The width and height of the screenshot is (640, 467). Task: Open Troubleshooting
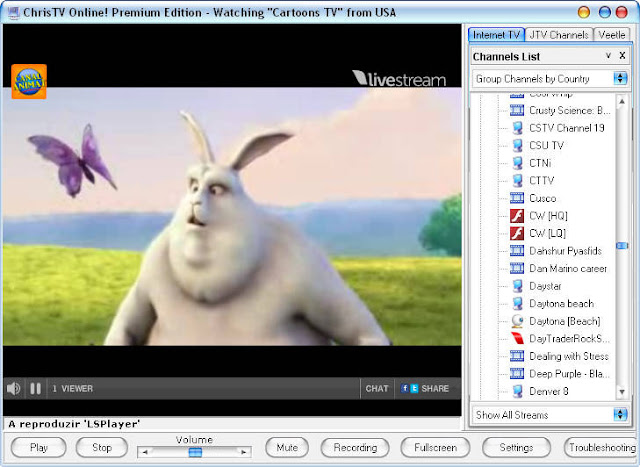[x=601, y=447]
